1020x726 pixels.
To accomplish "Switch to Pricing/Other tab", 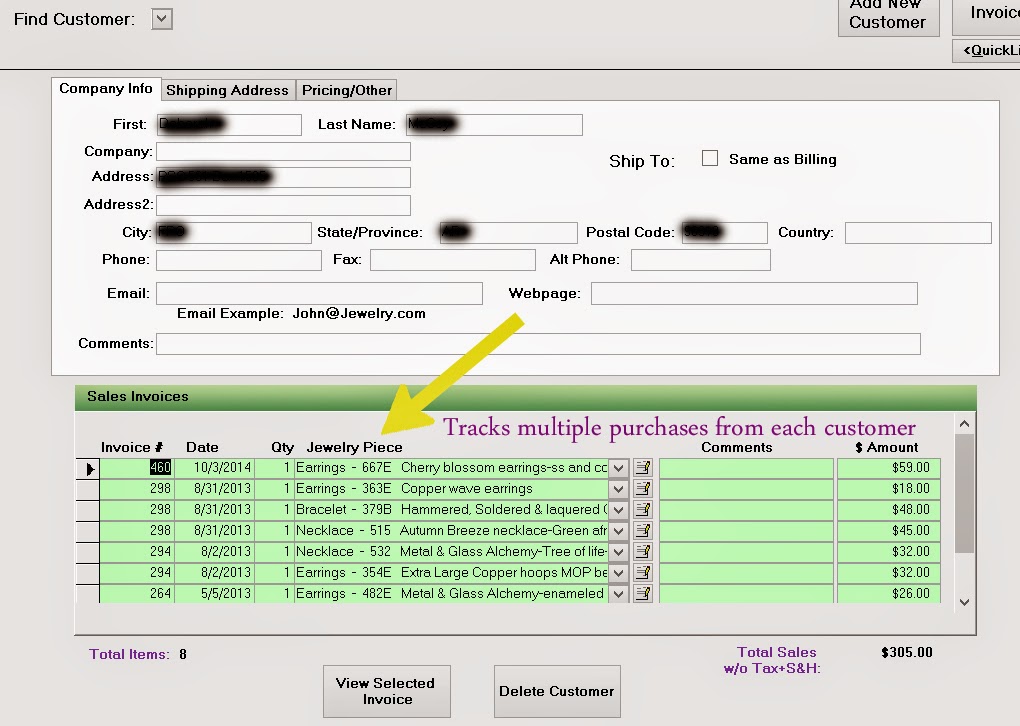I will coord(347,90).
